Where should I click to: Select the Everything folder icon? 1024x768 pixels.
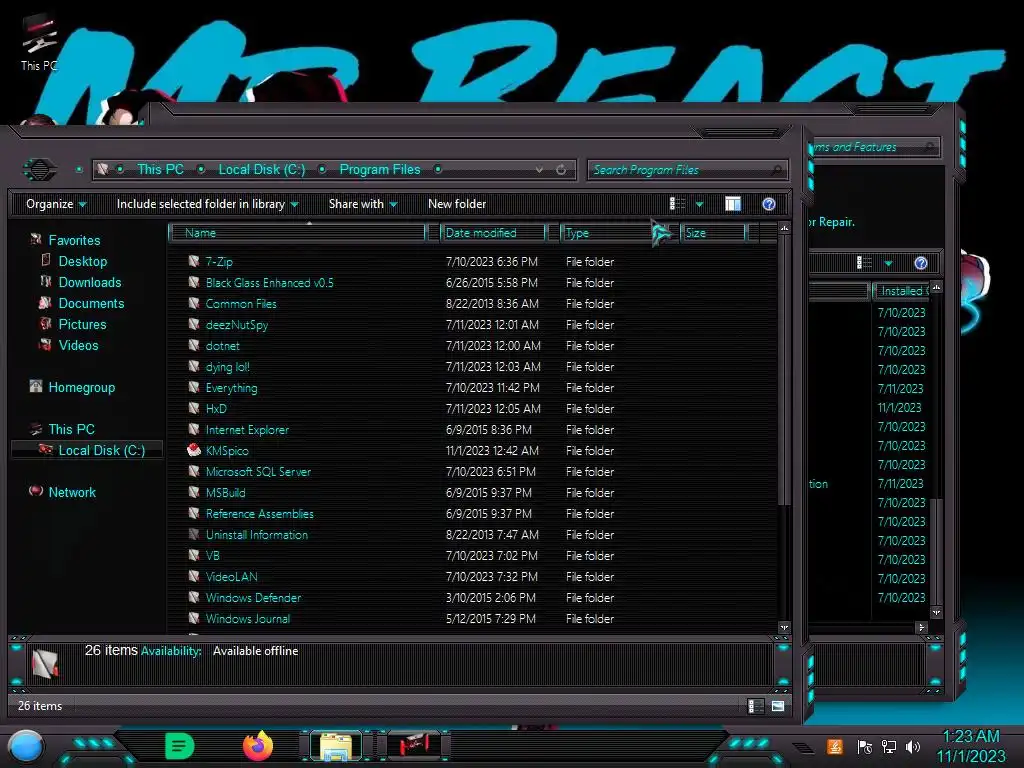click(194, 387)
